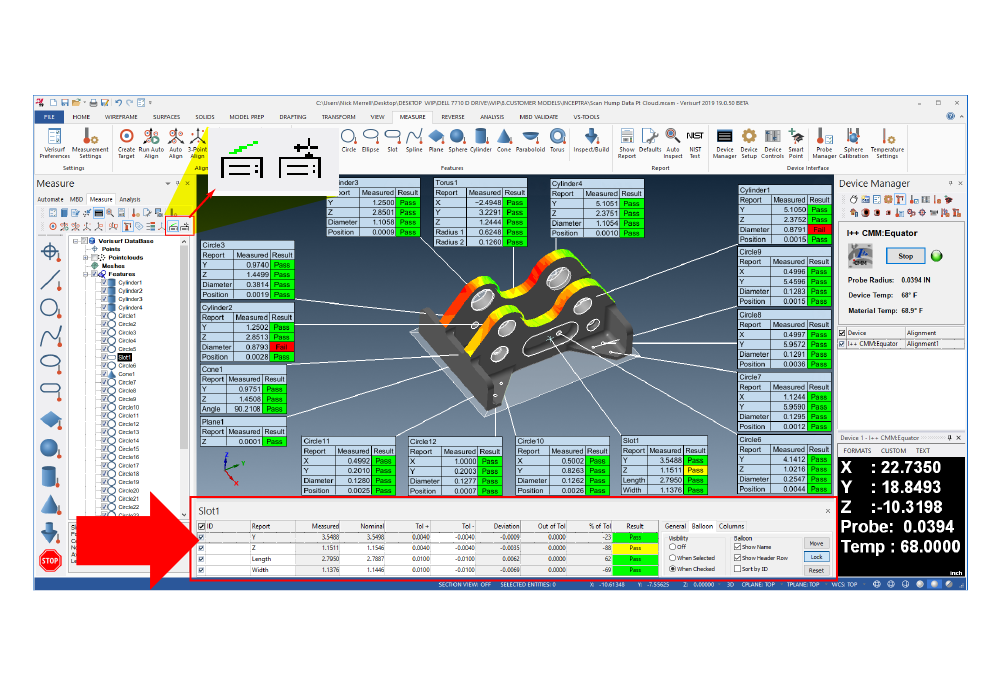Open the Probe Manager
The width and height of the screenshot is (1001, 685).
(824, 143)
